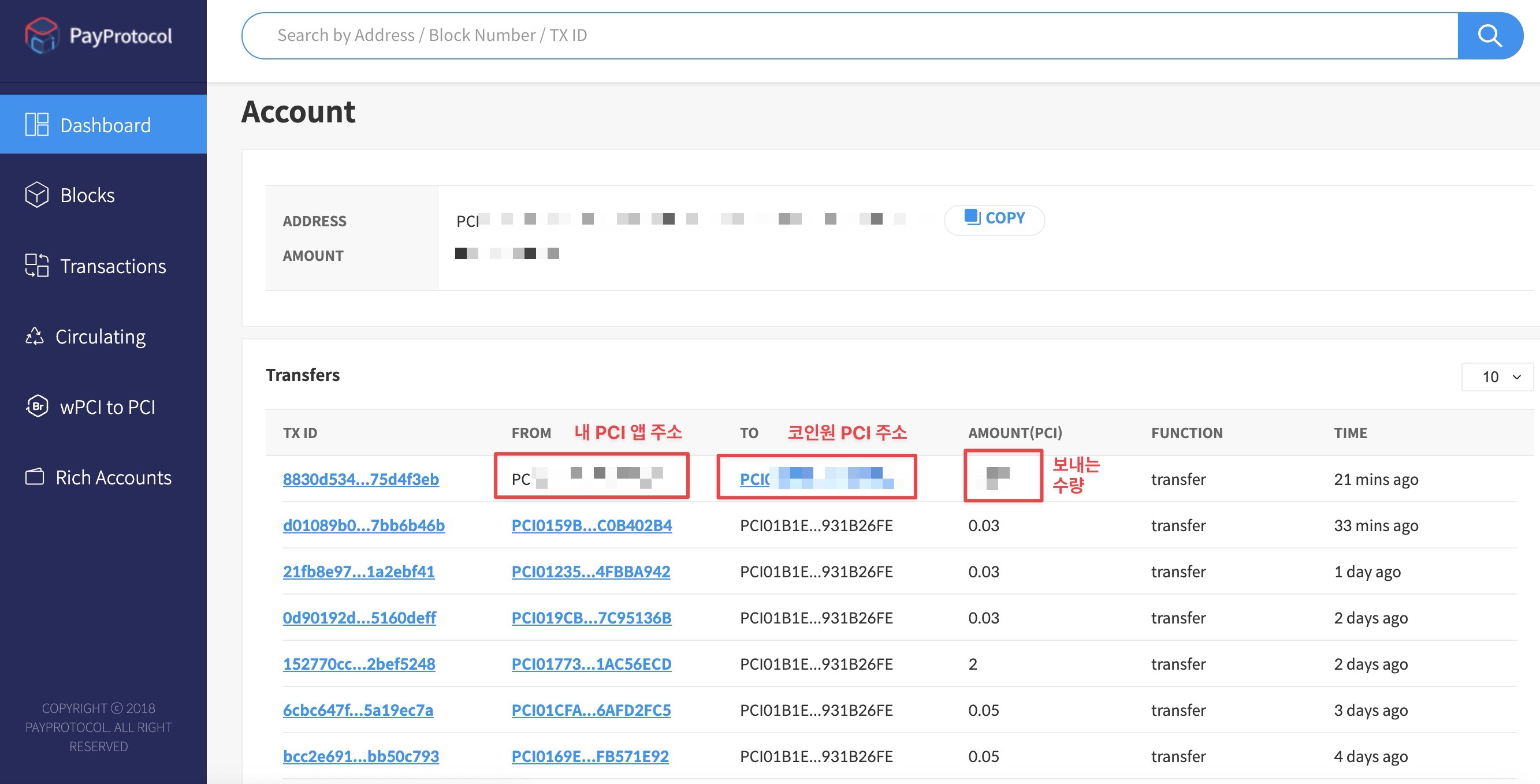Click the PayProtocol logo icon

[x=41, y=36]
